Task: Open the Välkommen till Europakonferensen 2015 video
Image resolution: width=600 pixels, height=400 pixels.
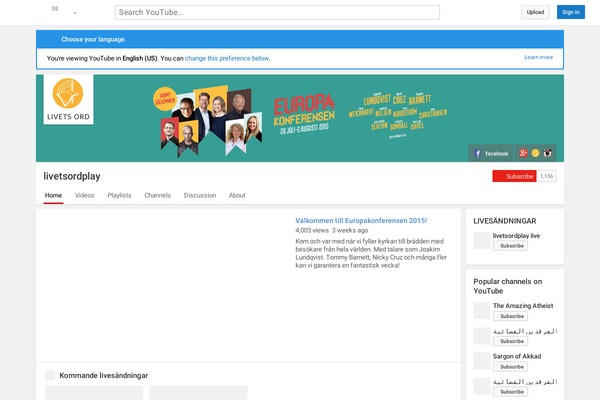Action: click(x=361, y=220)
